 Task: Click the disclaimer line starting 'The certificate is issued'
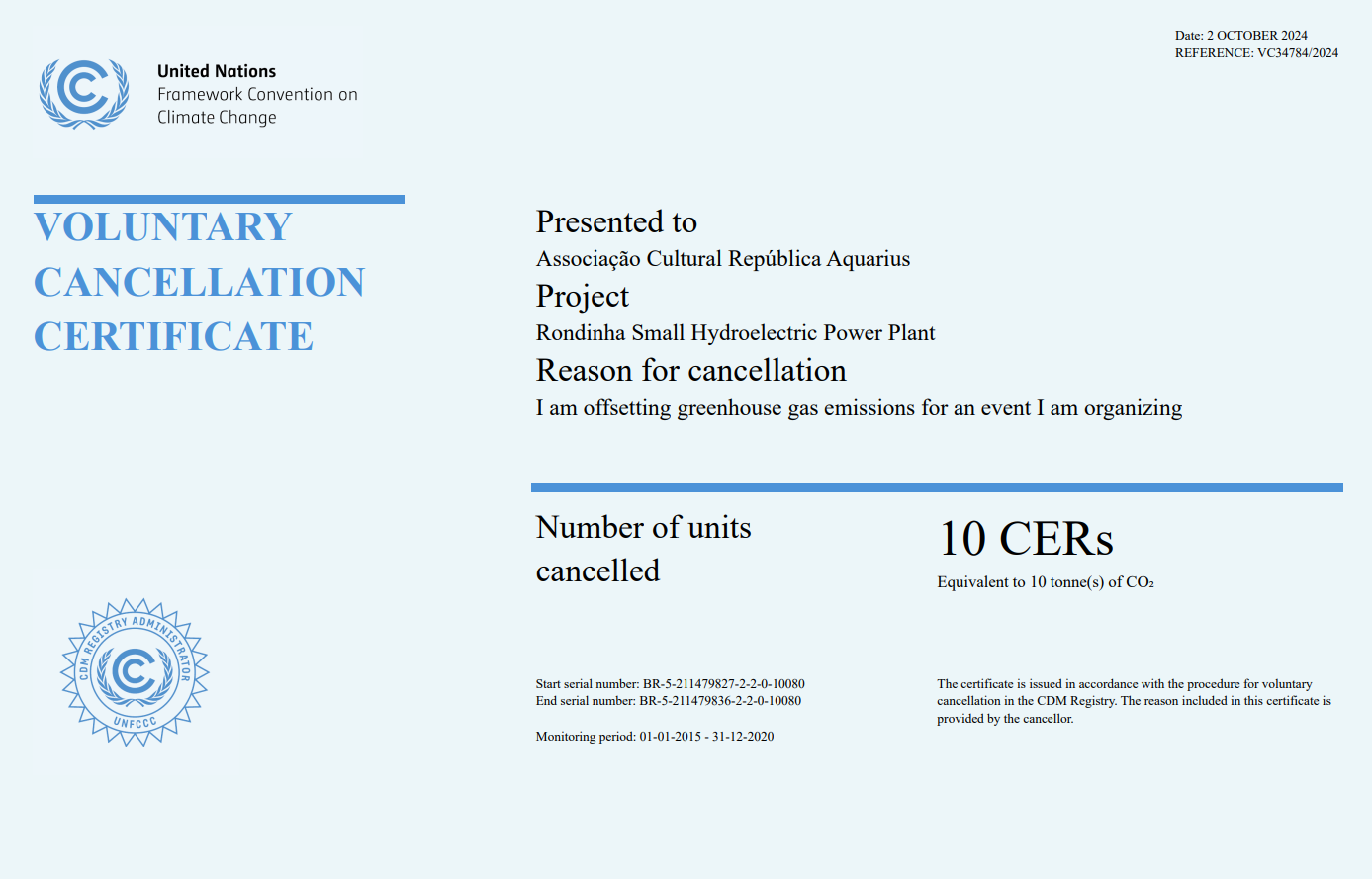(x=1125, y=684)
